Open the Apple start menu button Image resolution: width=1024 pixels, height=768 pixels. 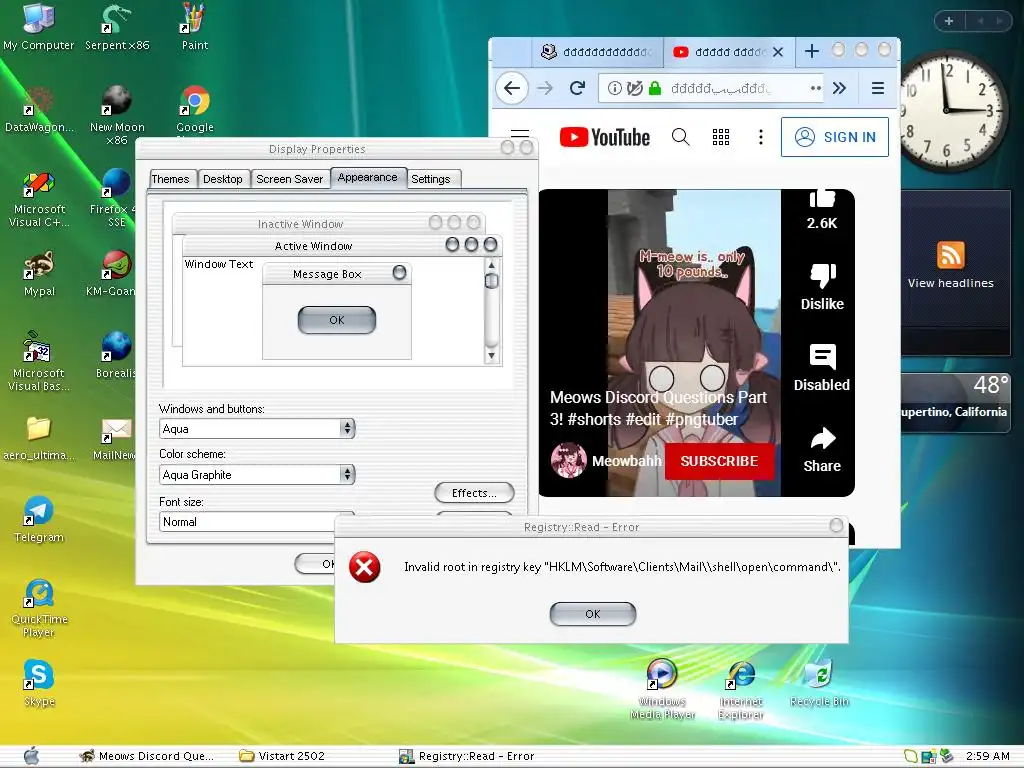[x=31, y=756]
